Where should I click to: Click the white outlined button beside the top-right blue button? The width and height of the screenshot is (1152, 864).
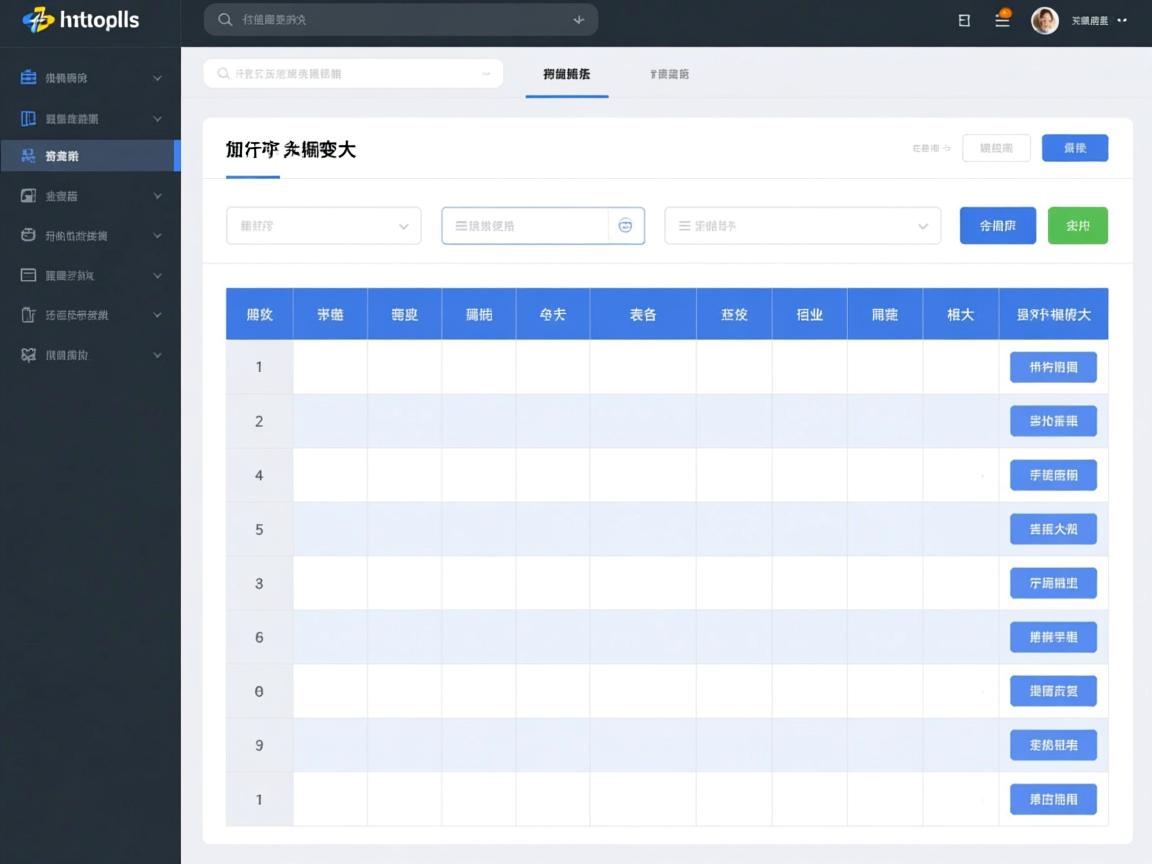pyautogui.click(x=996, y=147)
